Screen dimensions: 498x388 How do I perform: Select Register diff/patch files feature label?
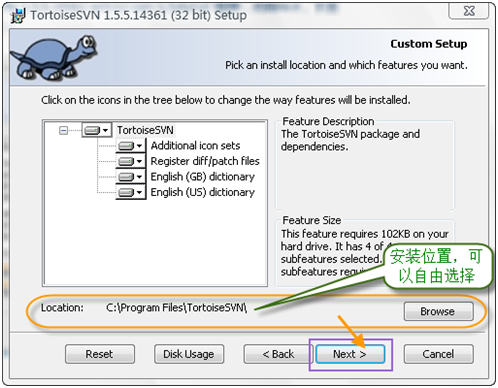[x=205, y=161]
